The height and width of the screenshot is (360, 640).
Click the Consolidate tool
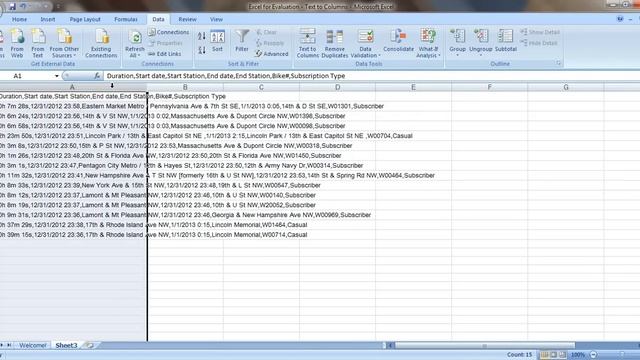[x=398, y=40]
